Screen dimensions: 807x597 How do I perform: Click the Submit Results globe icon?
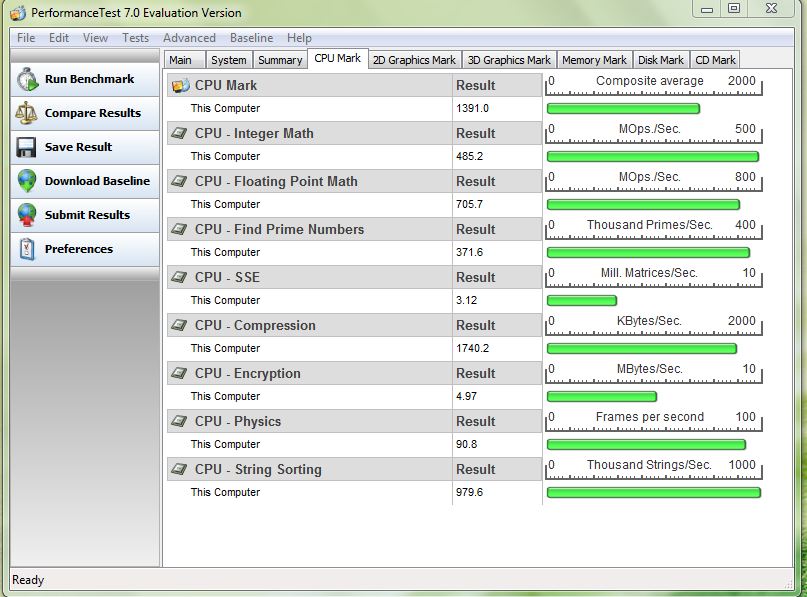point(27,215)
